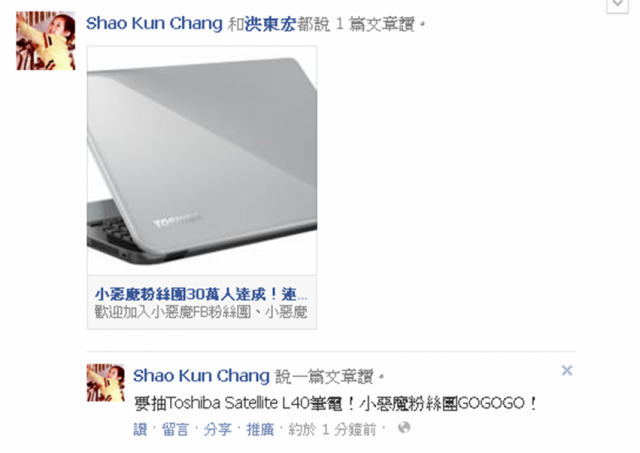Click 留言 to comment on post
This screenshot has width=640, height=453.
click(x=176, y=429)
